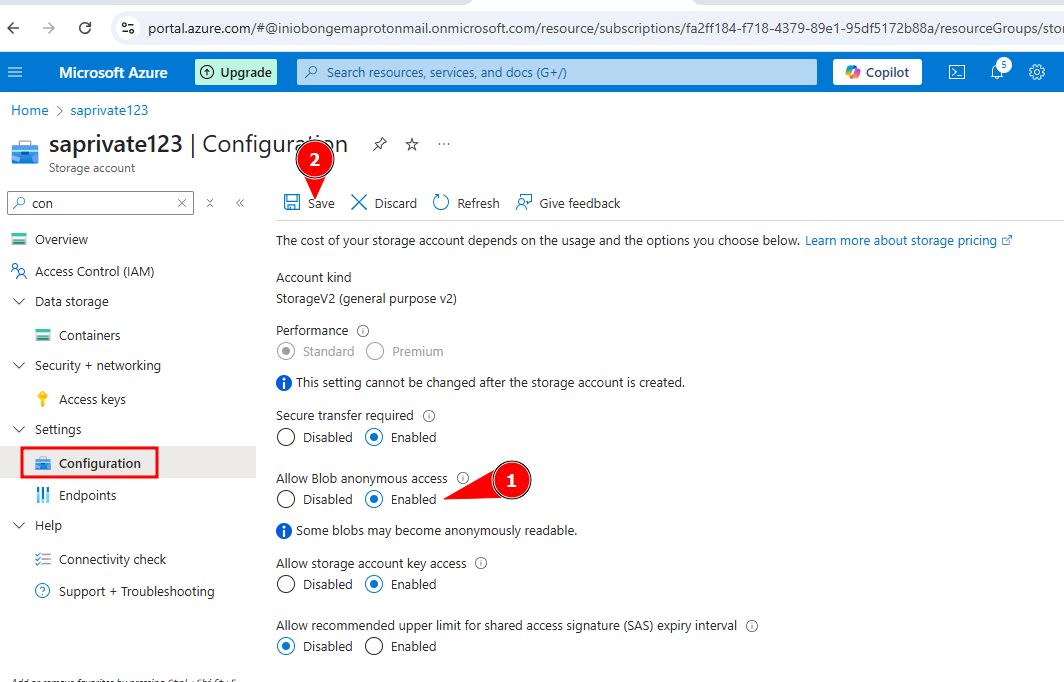Screen dimensions: 1064x682
Task: Open Access keys
Action: (92, 400)
